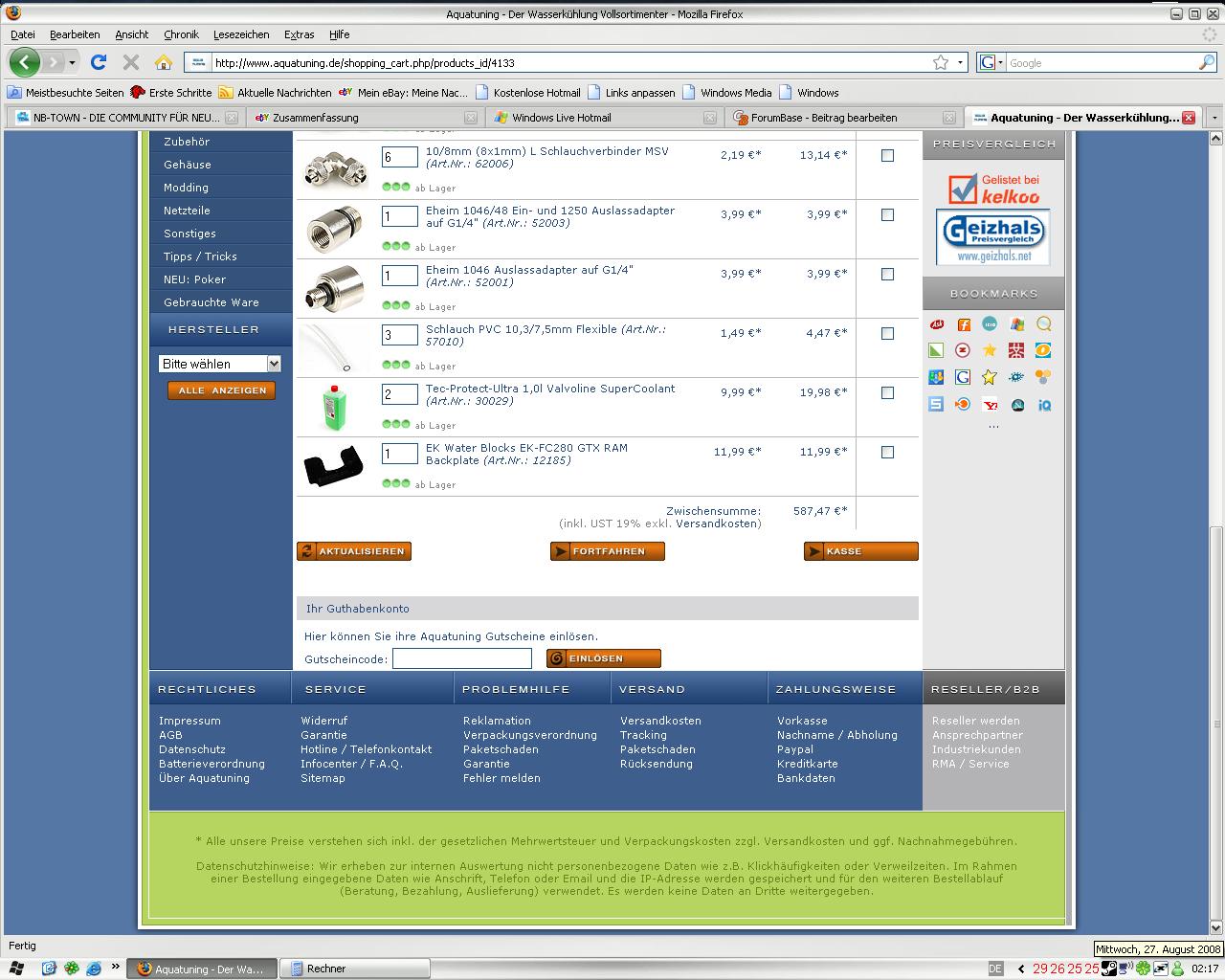Screen dimensions: 1225x980
Task: Open the Tec-Protect-Ultra product thumbnail
Action: [334, 407]
